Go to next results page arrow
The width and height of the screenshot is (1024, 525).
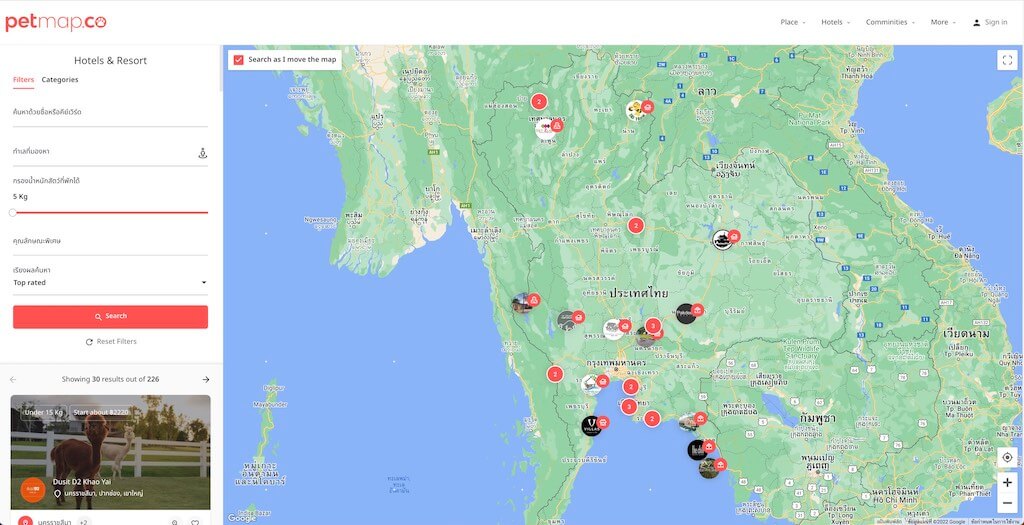coord(206,380)
